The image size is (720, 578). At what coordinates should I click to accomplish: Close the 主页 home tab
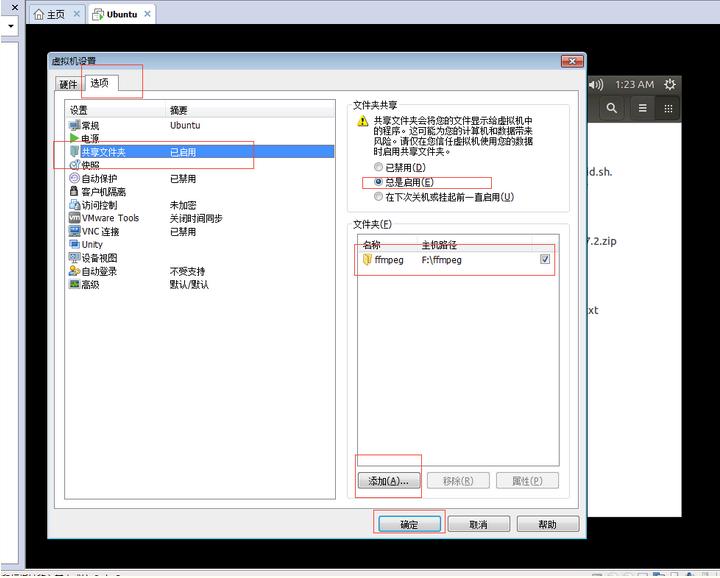77,14
